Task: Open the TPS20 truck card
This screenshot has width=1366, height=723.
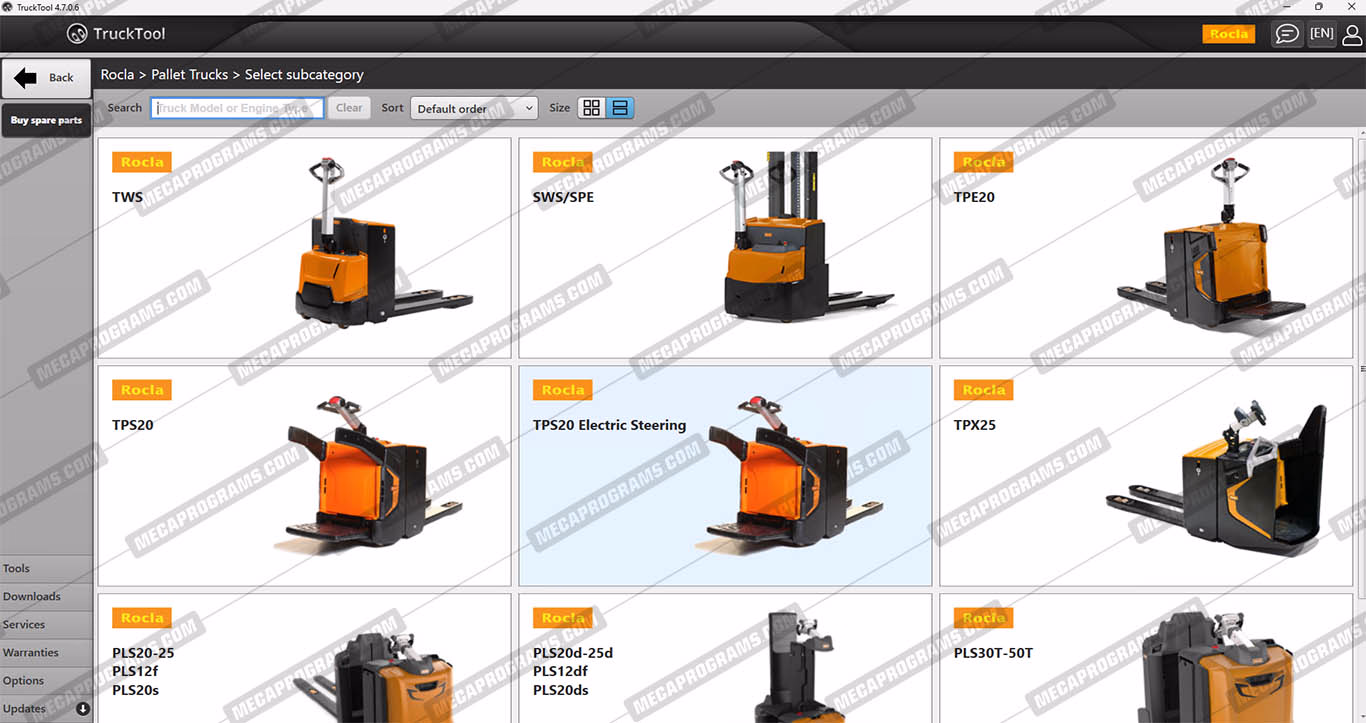Action: tap(304, 476)
